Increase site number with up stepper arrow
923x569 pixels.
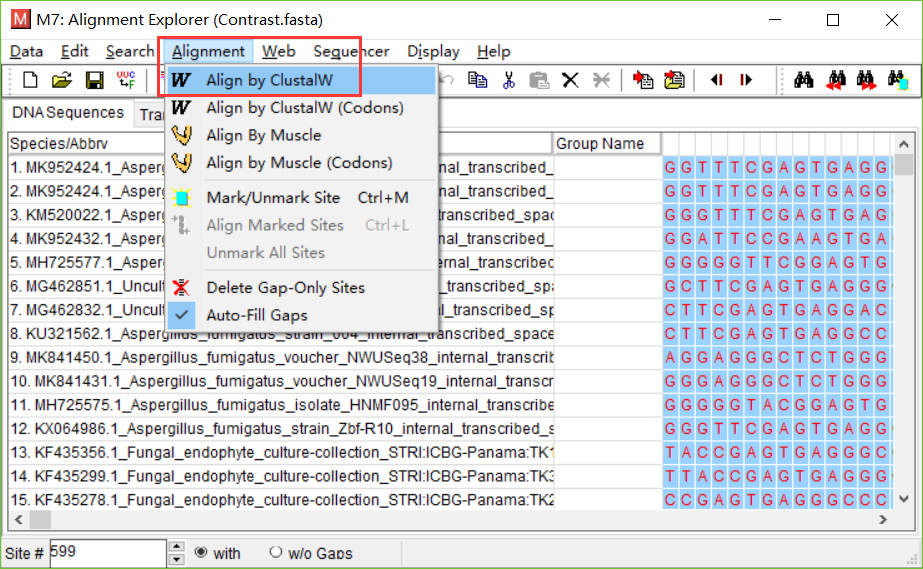coord(177,547)
